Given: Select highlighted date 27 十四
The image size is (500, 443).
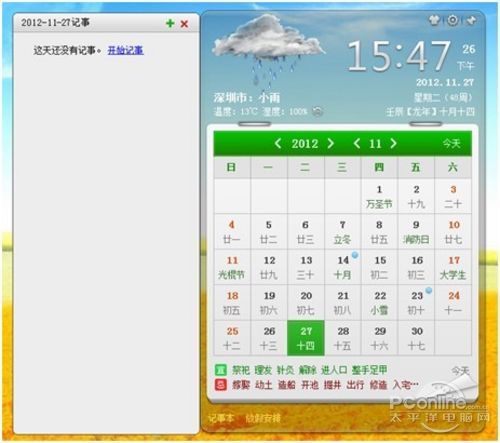Looking at the screenshot, I should click(306, 338).
